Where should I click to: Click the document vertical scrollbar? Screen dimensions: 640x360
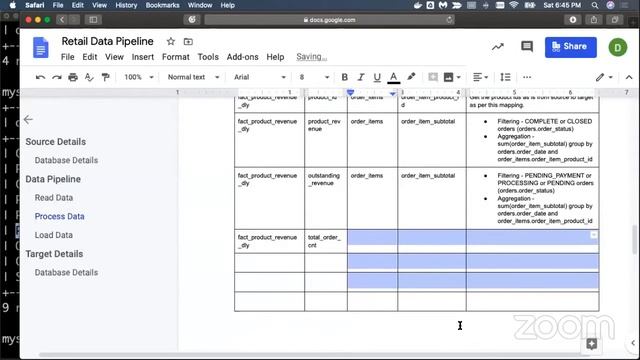[x=635, y=240]
